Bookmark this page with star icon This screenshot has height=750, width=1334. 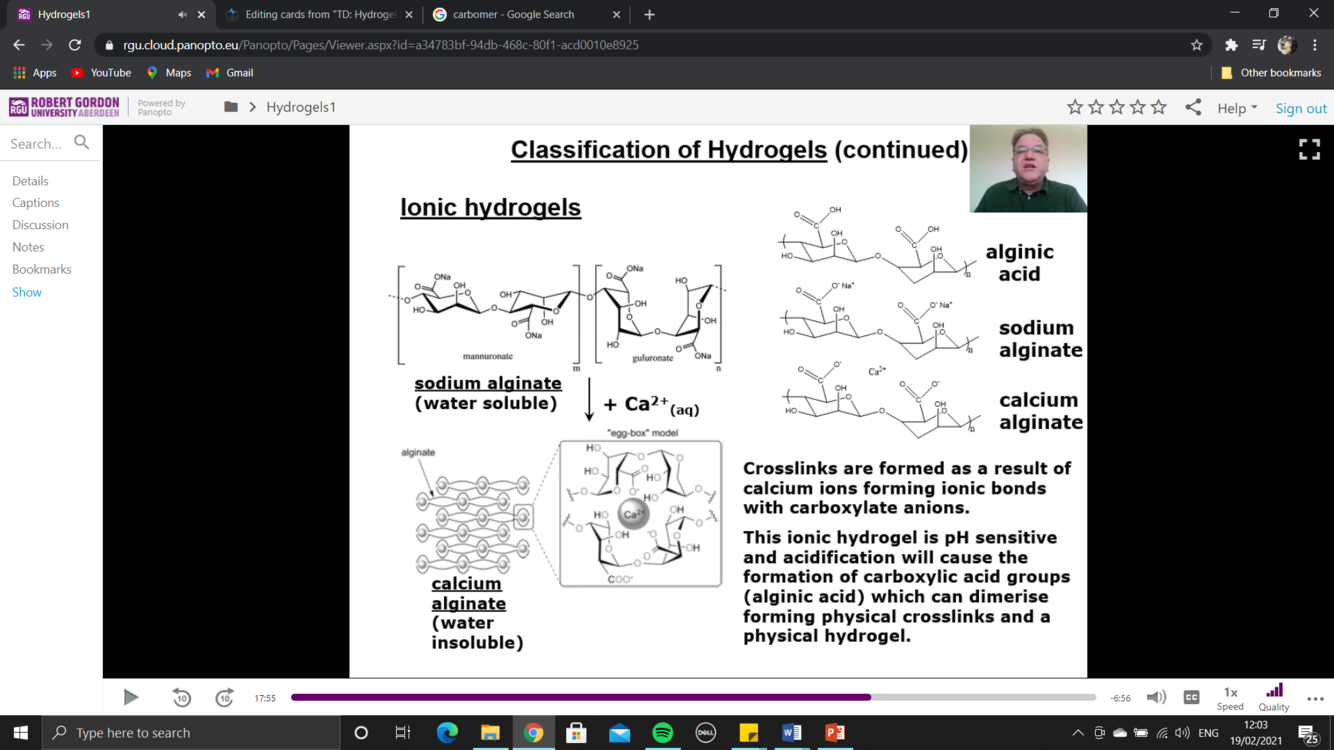point(1196,45)
